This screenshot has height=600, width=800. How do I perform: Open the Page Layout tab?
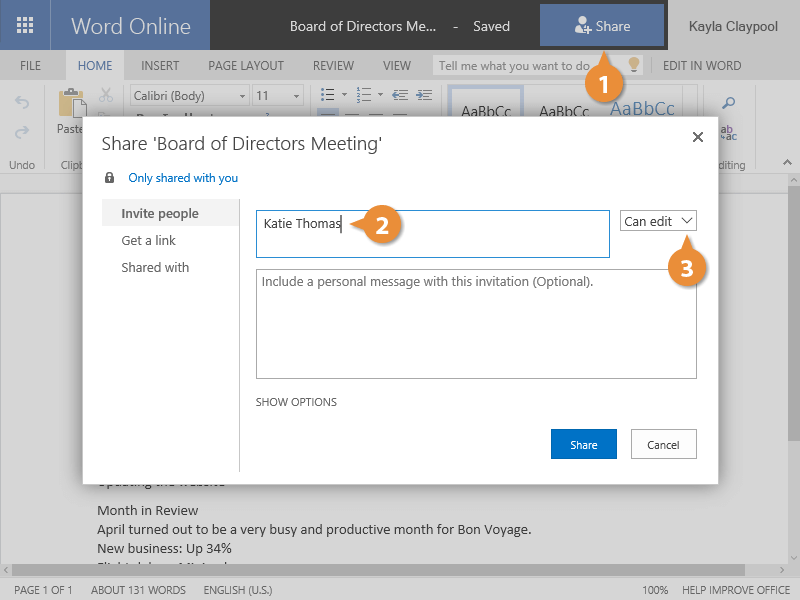click(x=246, y=66)
